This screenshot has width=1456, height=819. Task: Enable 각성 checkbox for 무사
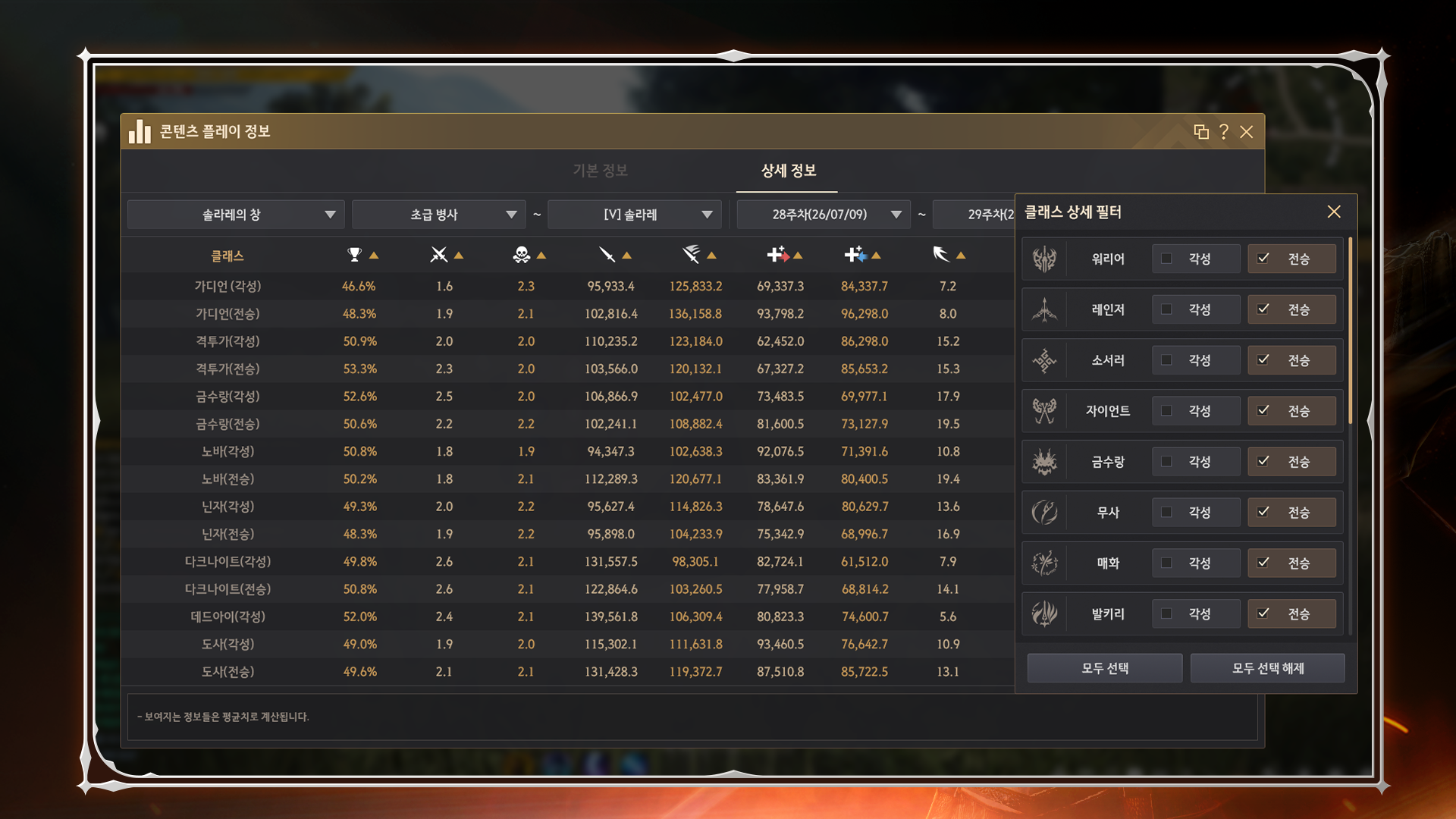click(x=1166, y=513)
